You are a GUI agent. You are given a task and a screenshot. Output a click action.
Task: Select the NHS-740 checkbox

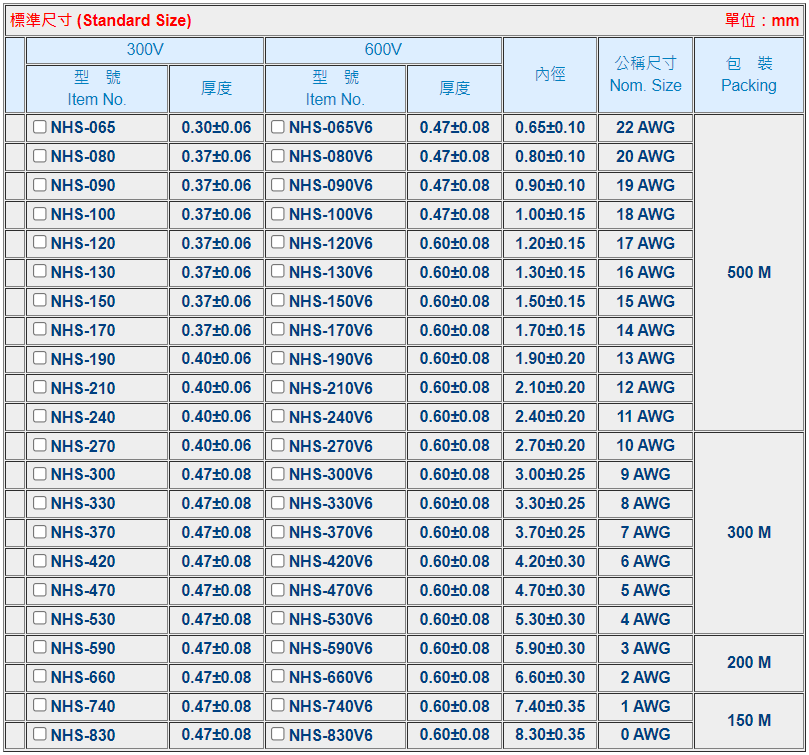click(x=40, y=706)
